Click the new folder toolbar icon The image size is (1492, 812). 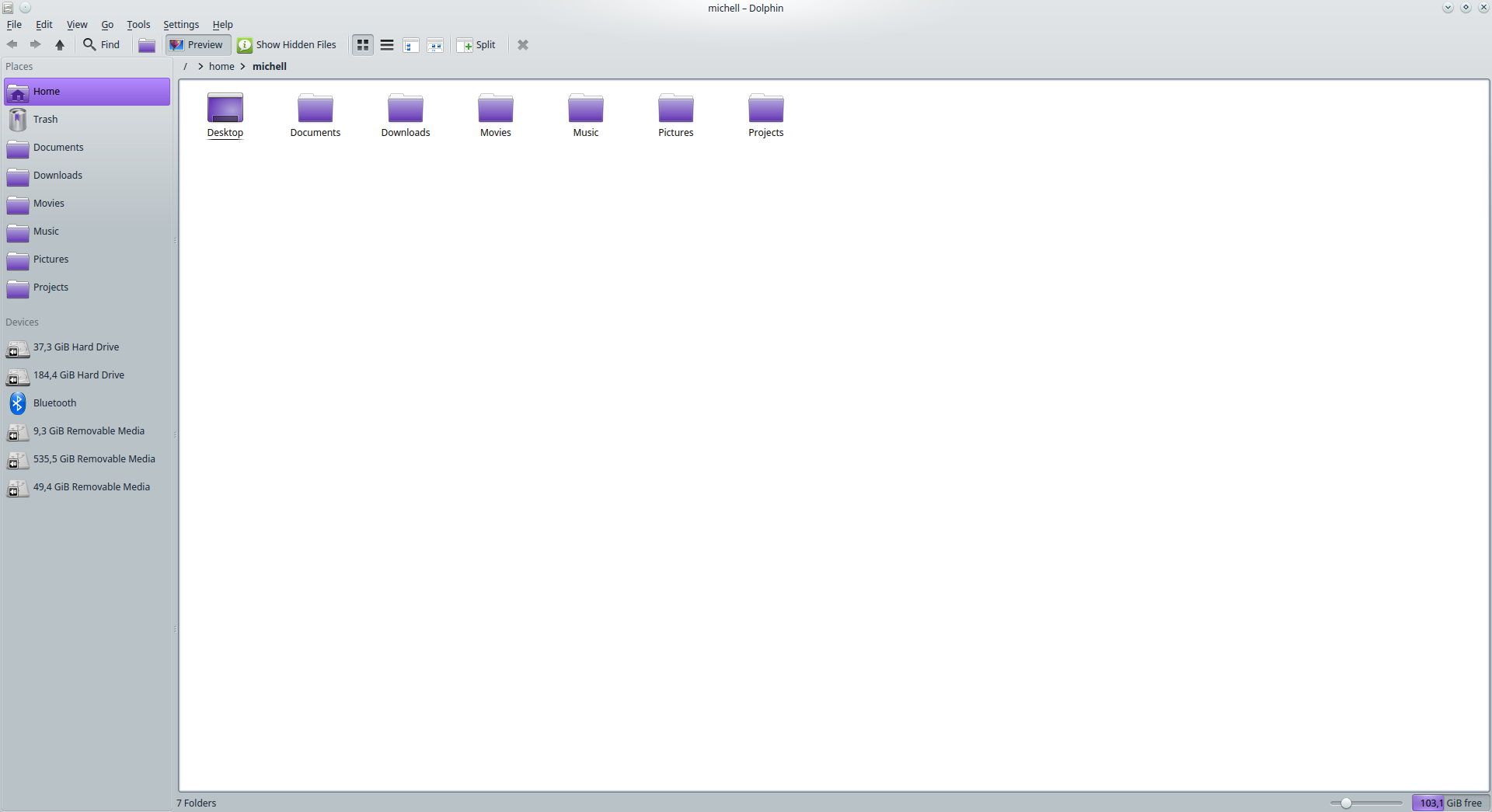click(x=147, y=45)
